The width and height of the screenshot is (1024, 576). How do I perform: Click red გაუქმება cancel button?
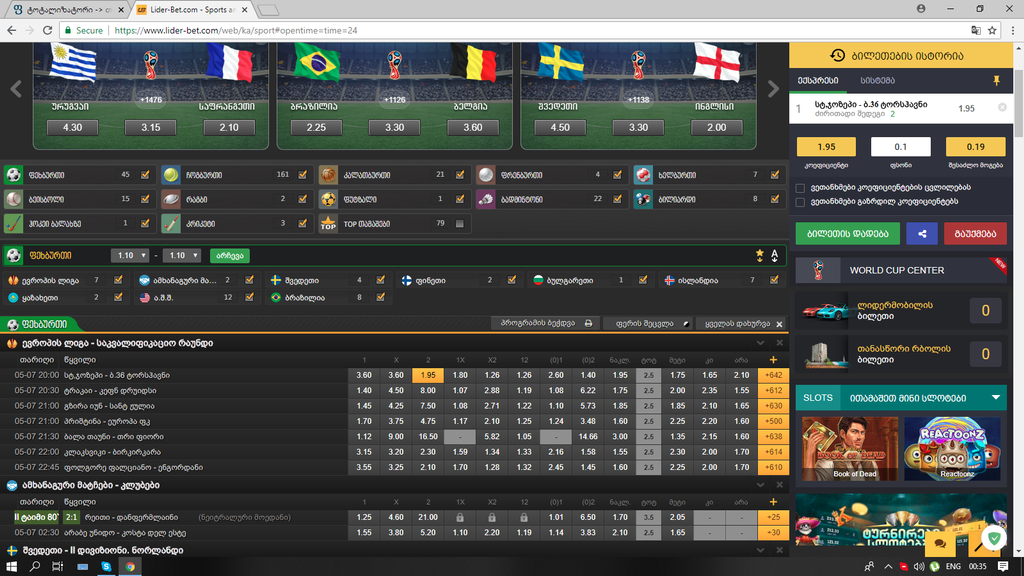pyautogui.click(x=975, y=234)
